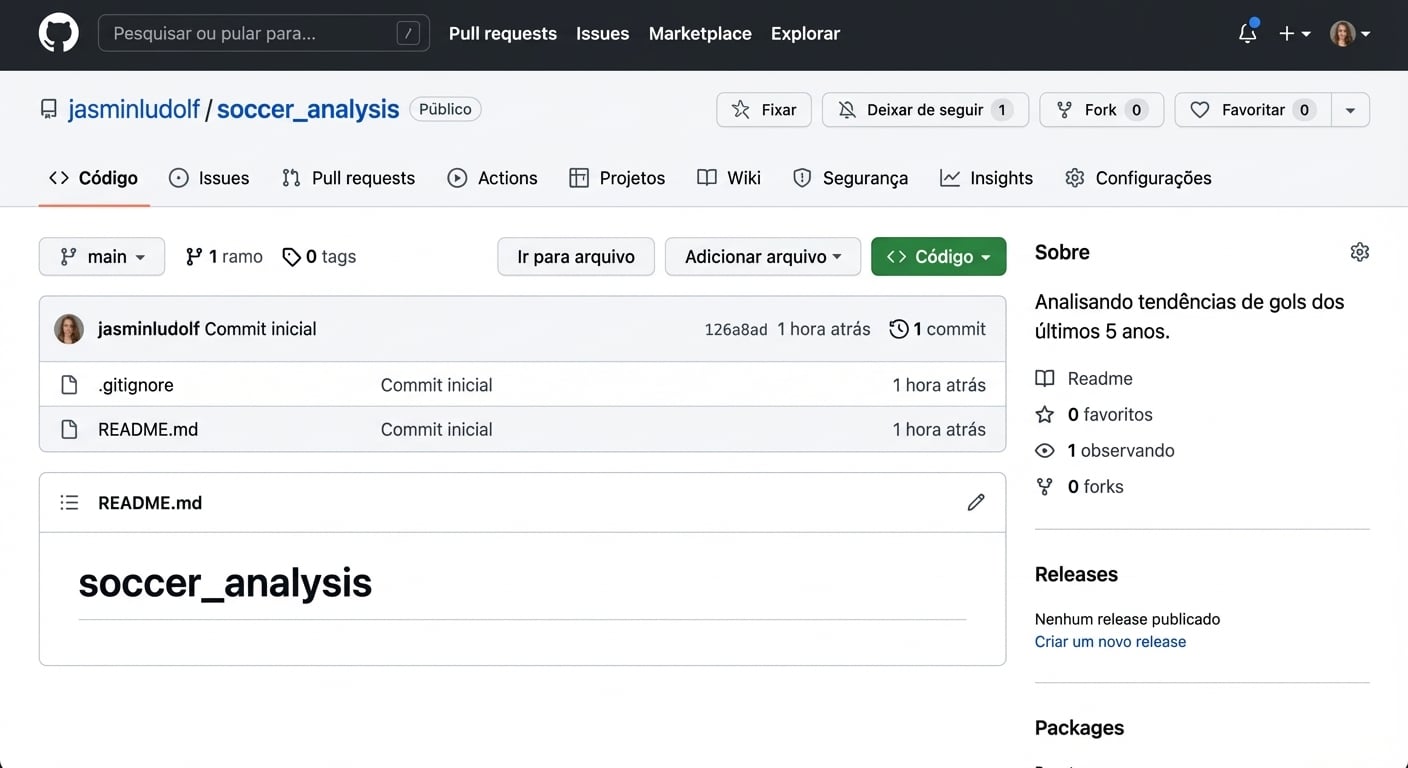Switch to the repository Issues tab

click(209, 178)
